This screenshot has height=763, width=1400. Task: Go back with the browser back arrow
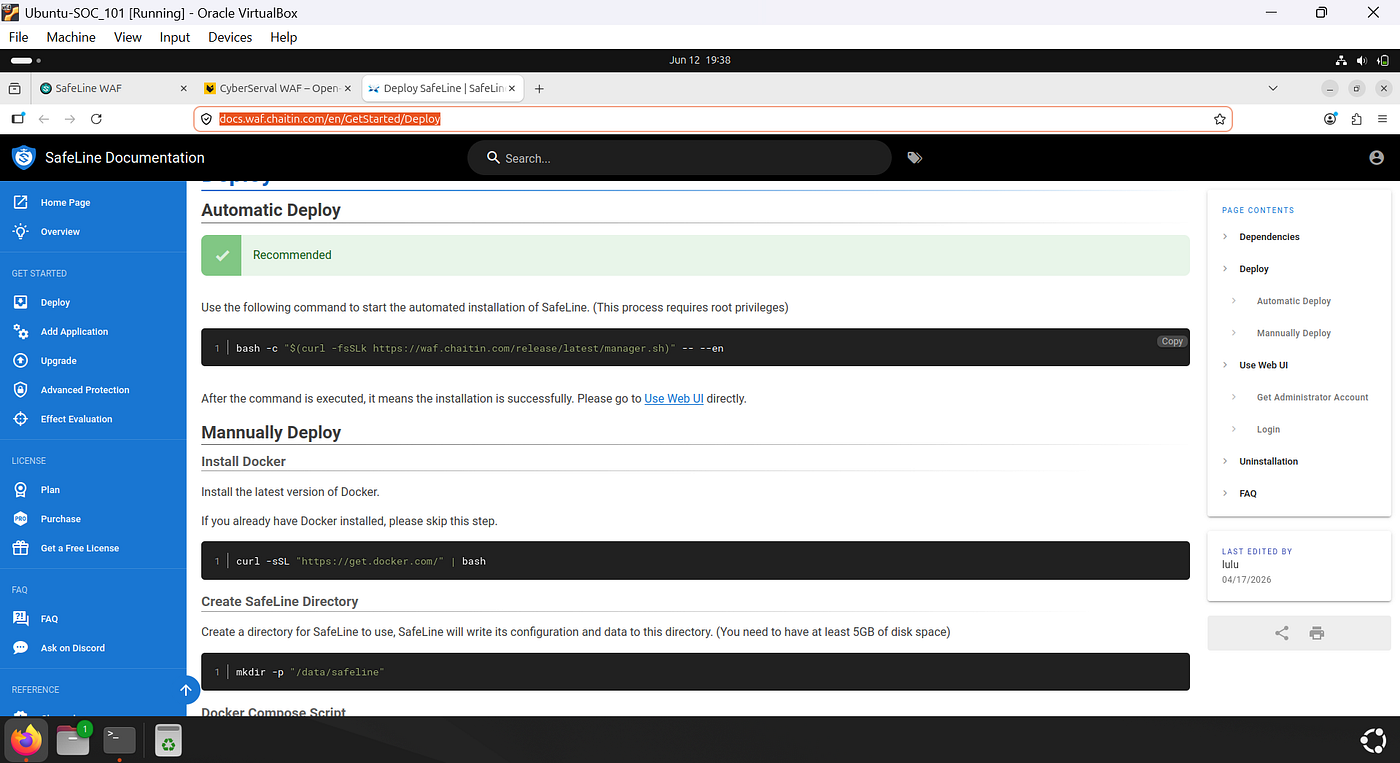coord(44,119)
